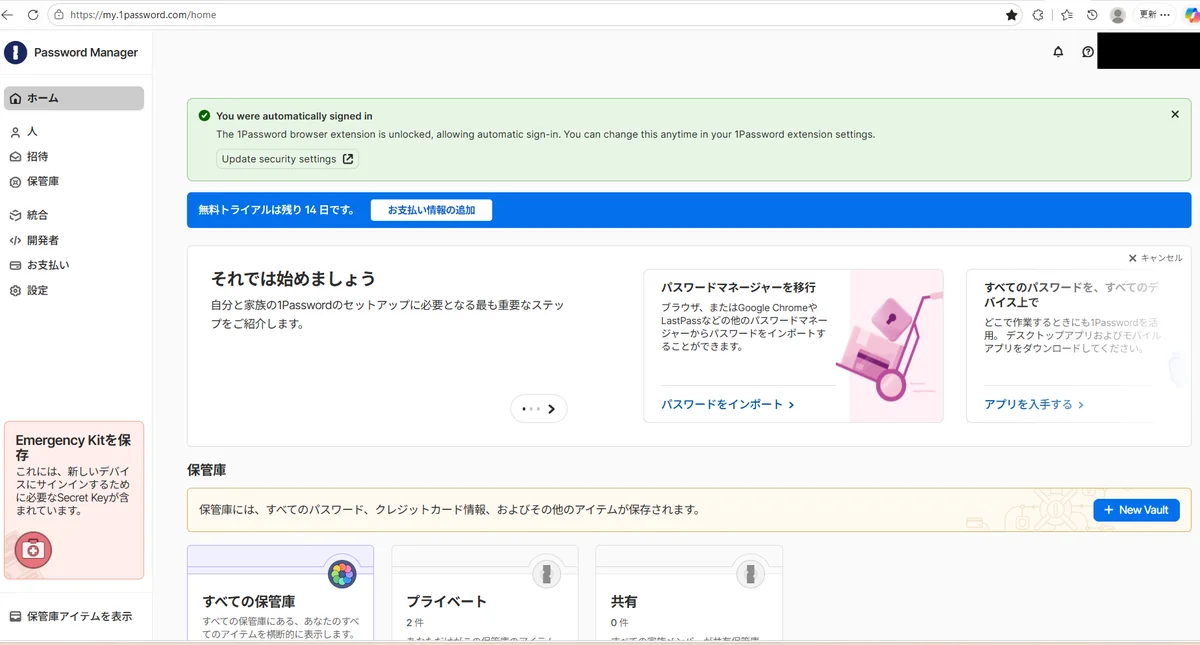Click the 無料トライアルは残り 14 日です text
Image resolution: width=1200 pixels, height=645 pixels.
[x=276, y=210]
